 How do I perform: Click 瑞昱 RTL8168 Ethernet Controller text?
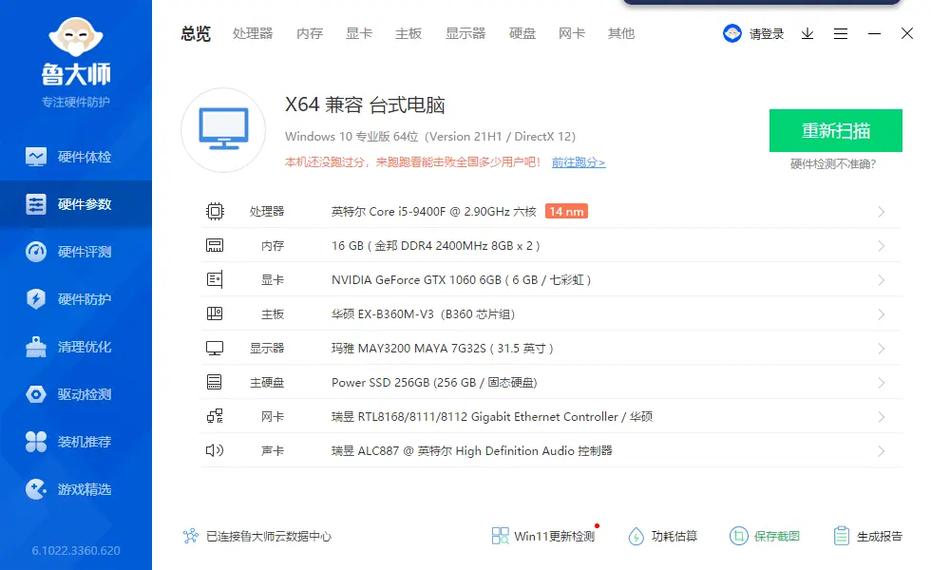tap(492, 417)
